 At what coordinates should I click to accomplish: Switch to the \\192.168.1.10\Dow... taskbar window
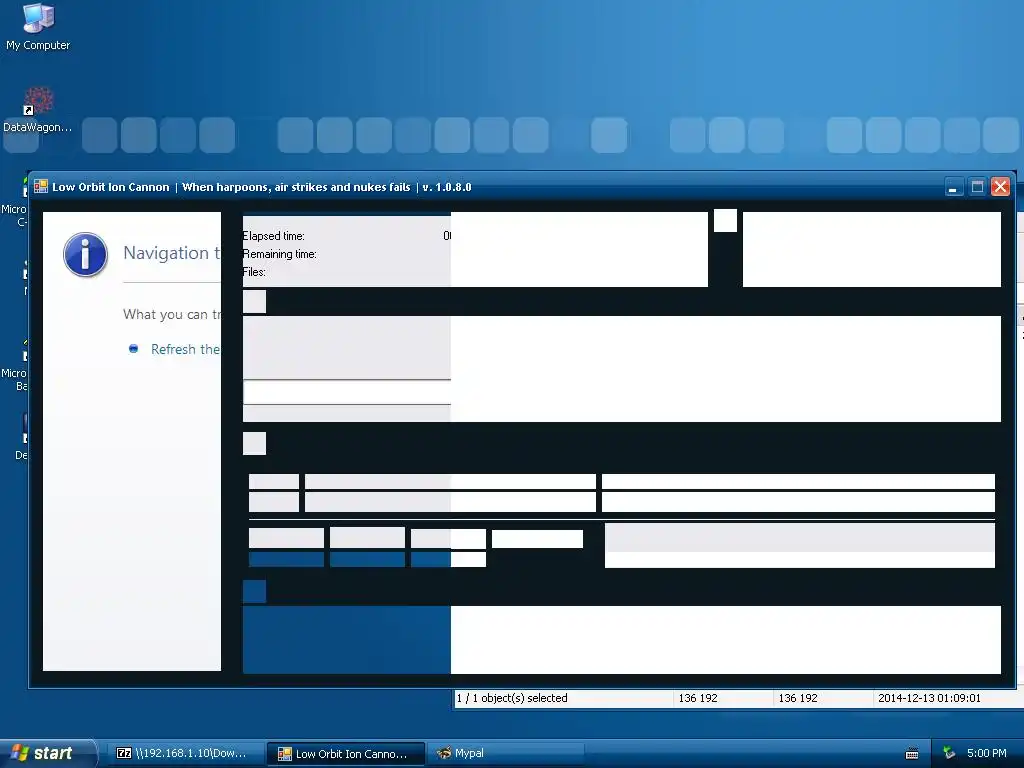pos(183,753)
